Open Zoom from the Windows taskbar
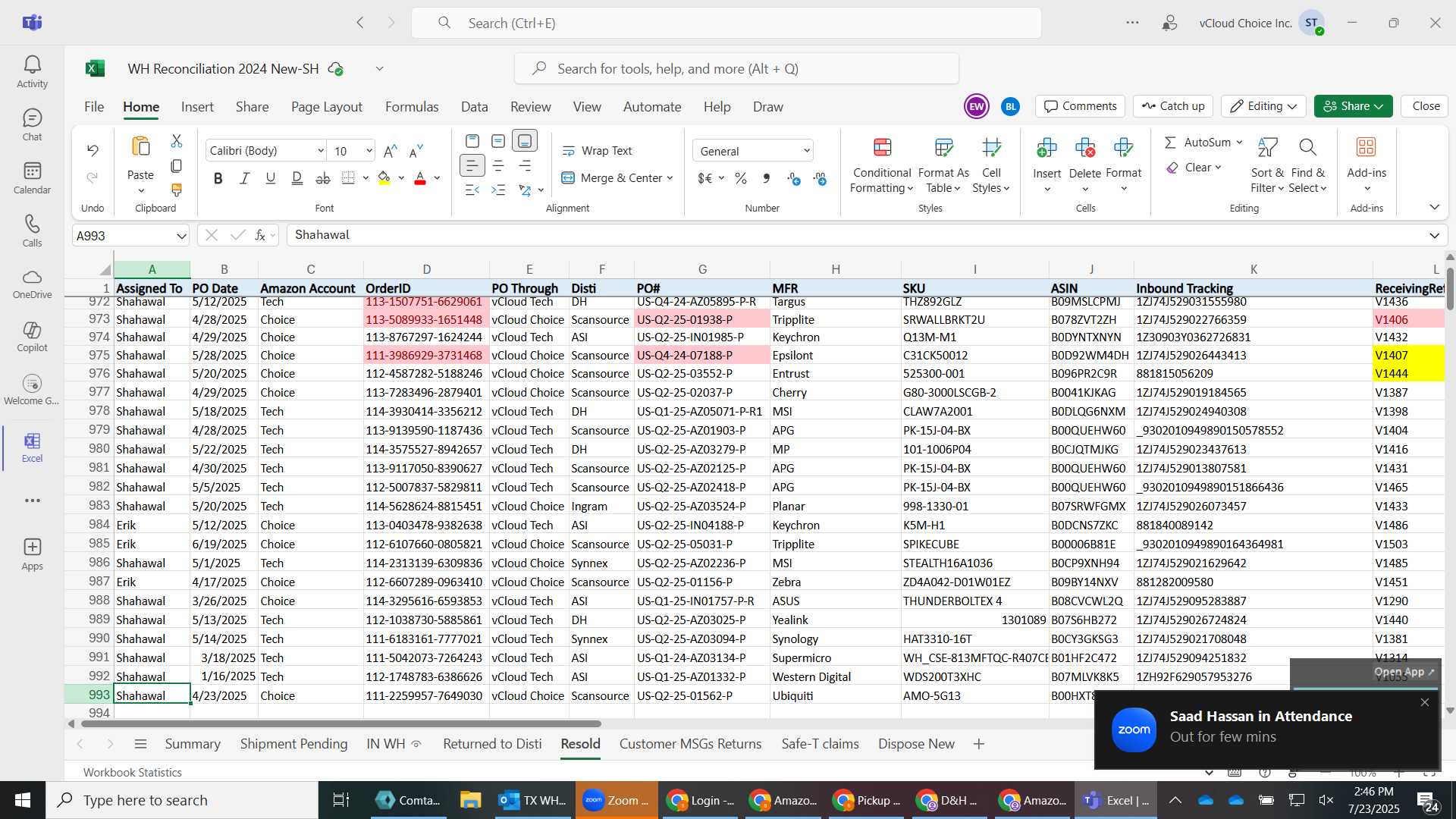 [x=617, y=800]
